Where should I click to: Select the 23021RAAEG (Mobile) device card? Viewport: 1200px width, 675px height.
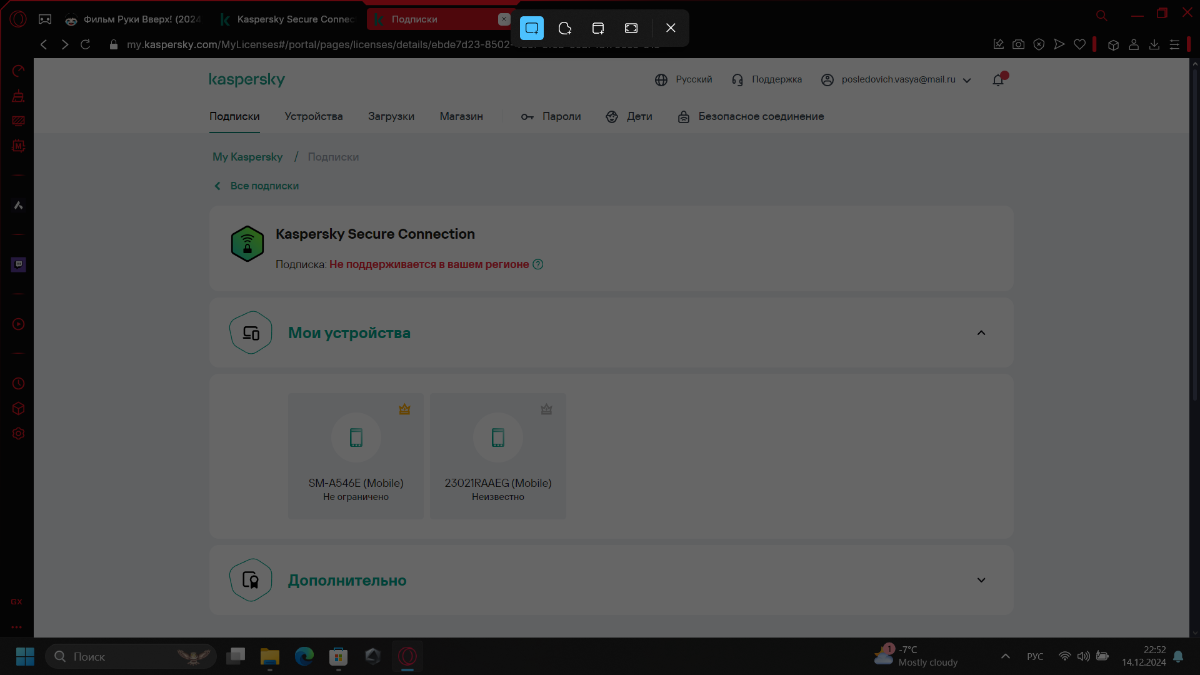pos(498,456)
